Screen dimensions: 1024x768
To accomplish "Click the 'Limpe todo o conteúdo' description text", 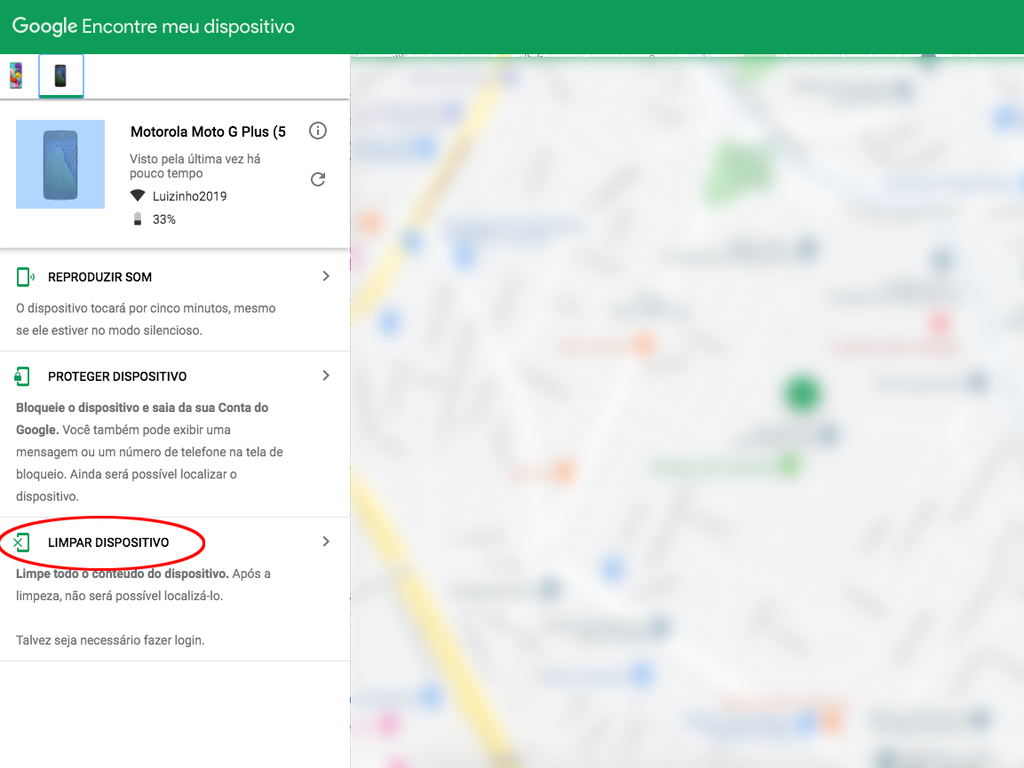I will click(x=143, y=584).
